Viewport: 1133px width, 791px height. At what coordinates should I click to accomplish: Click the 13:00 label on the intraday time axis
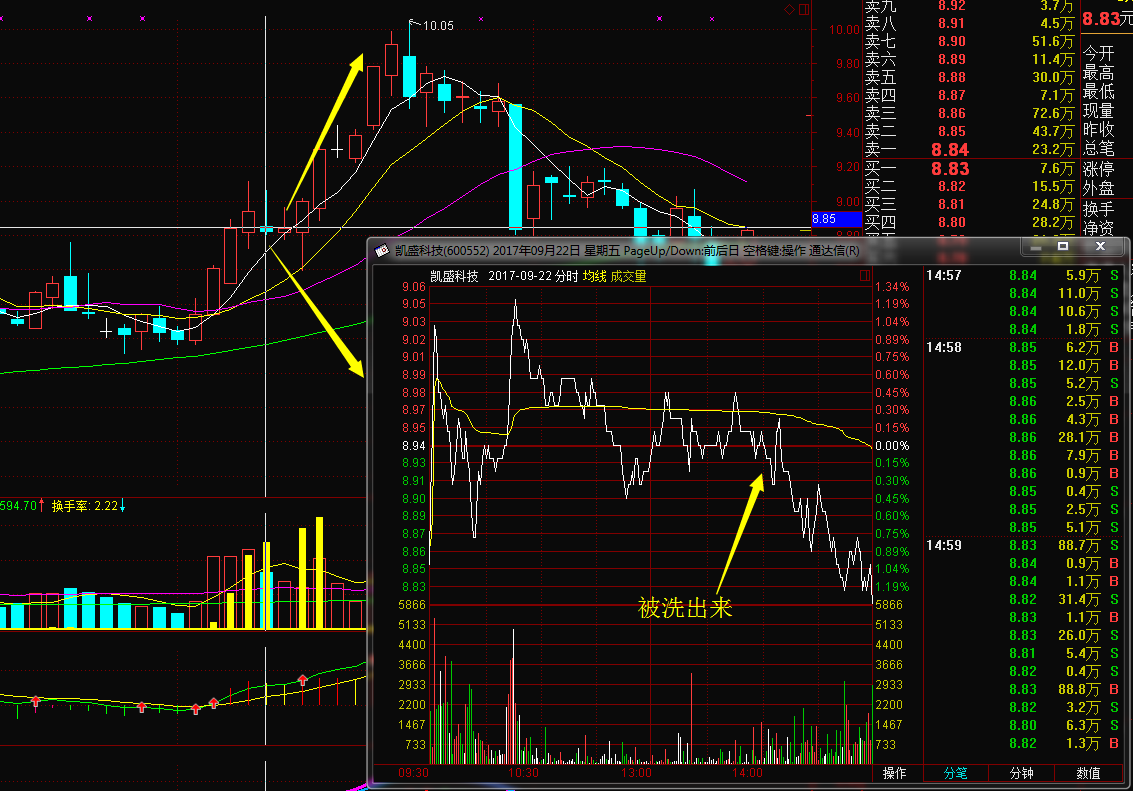637,773
